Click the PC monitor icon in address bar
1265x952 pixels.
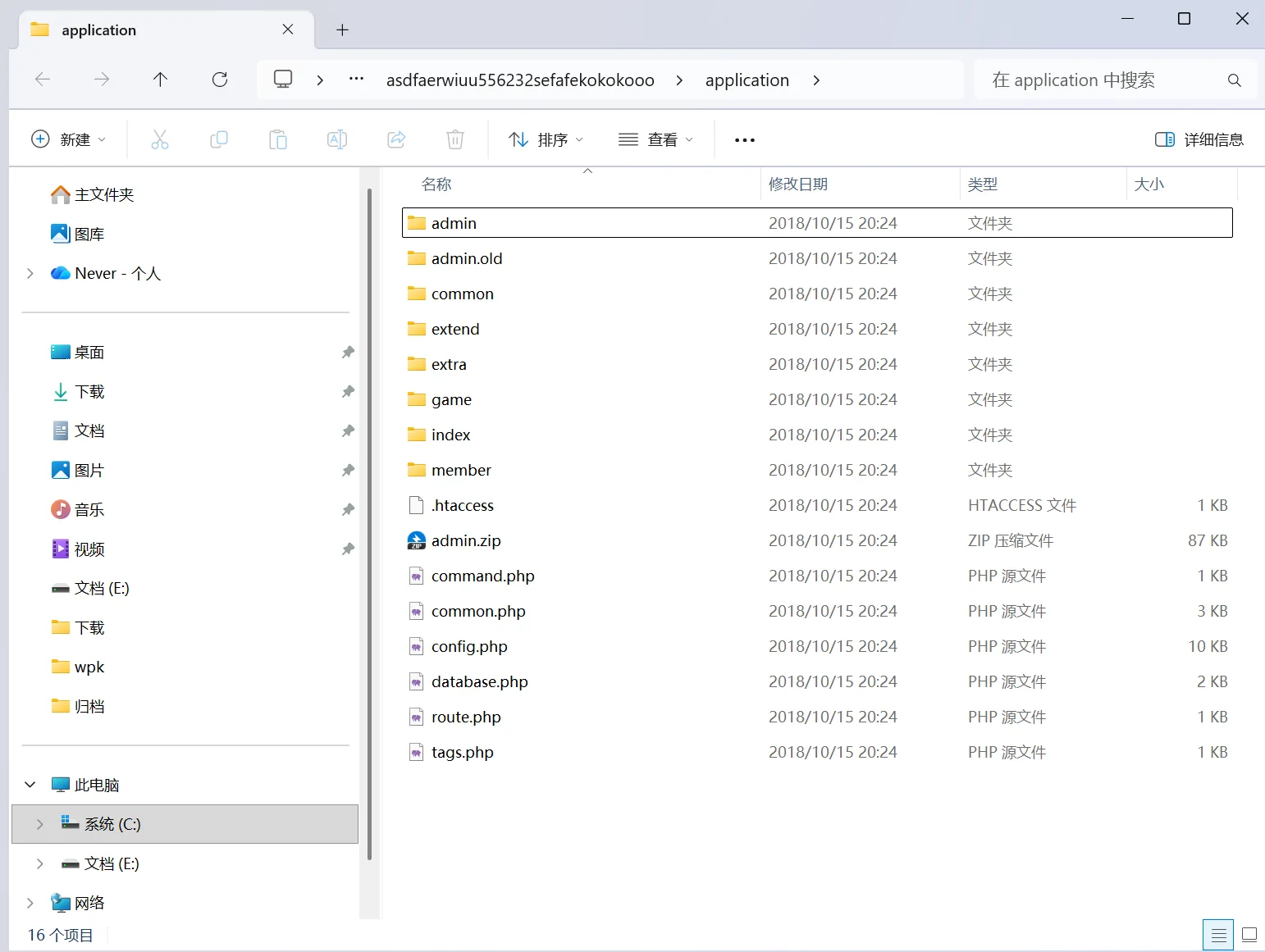(283, 80)
